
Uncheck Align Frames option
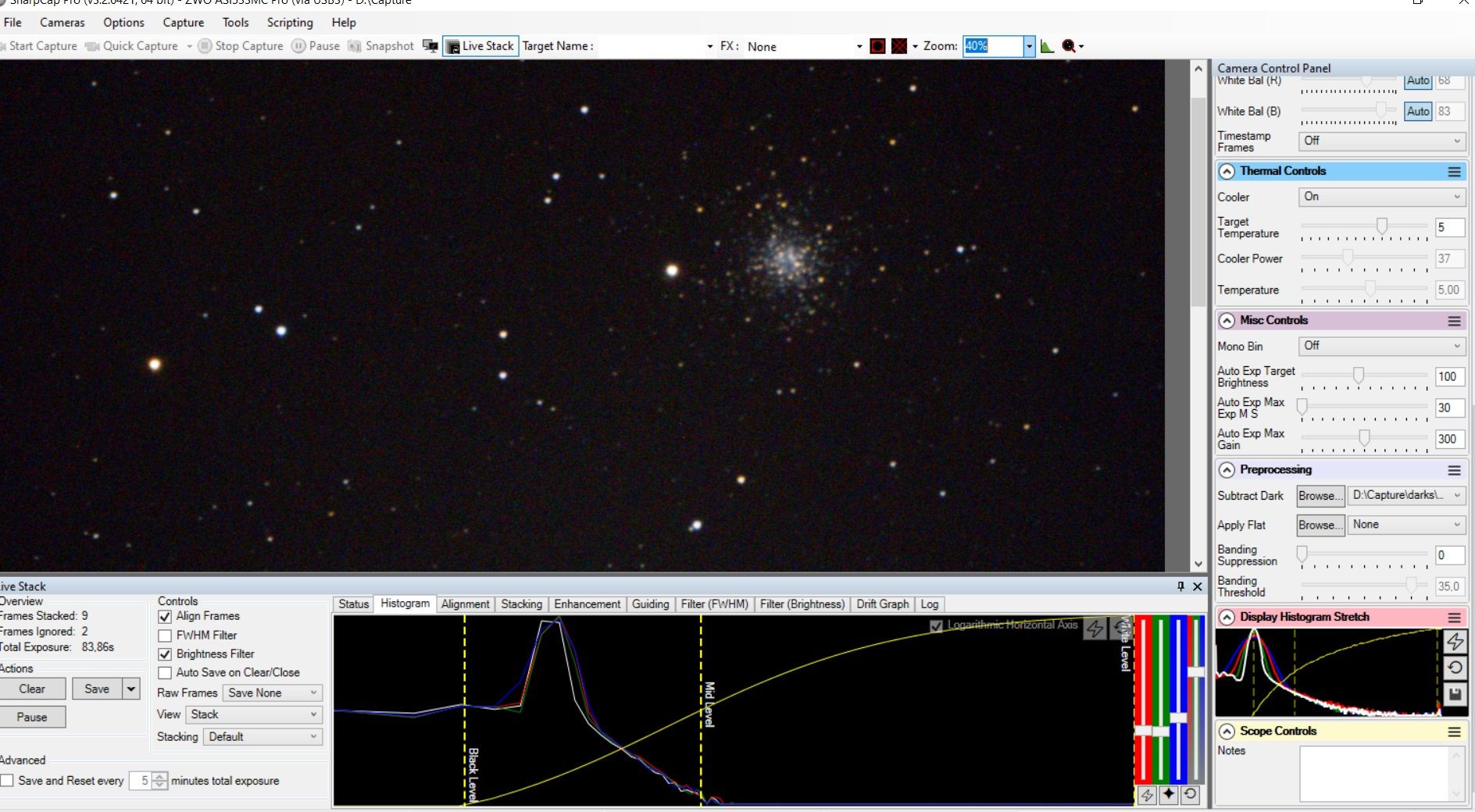pos(165,616)
